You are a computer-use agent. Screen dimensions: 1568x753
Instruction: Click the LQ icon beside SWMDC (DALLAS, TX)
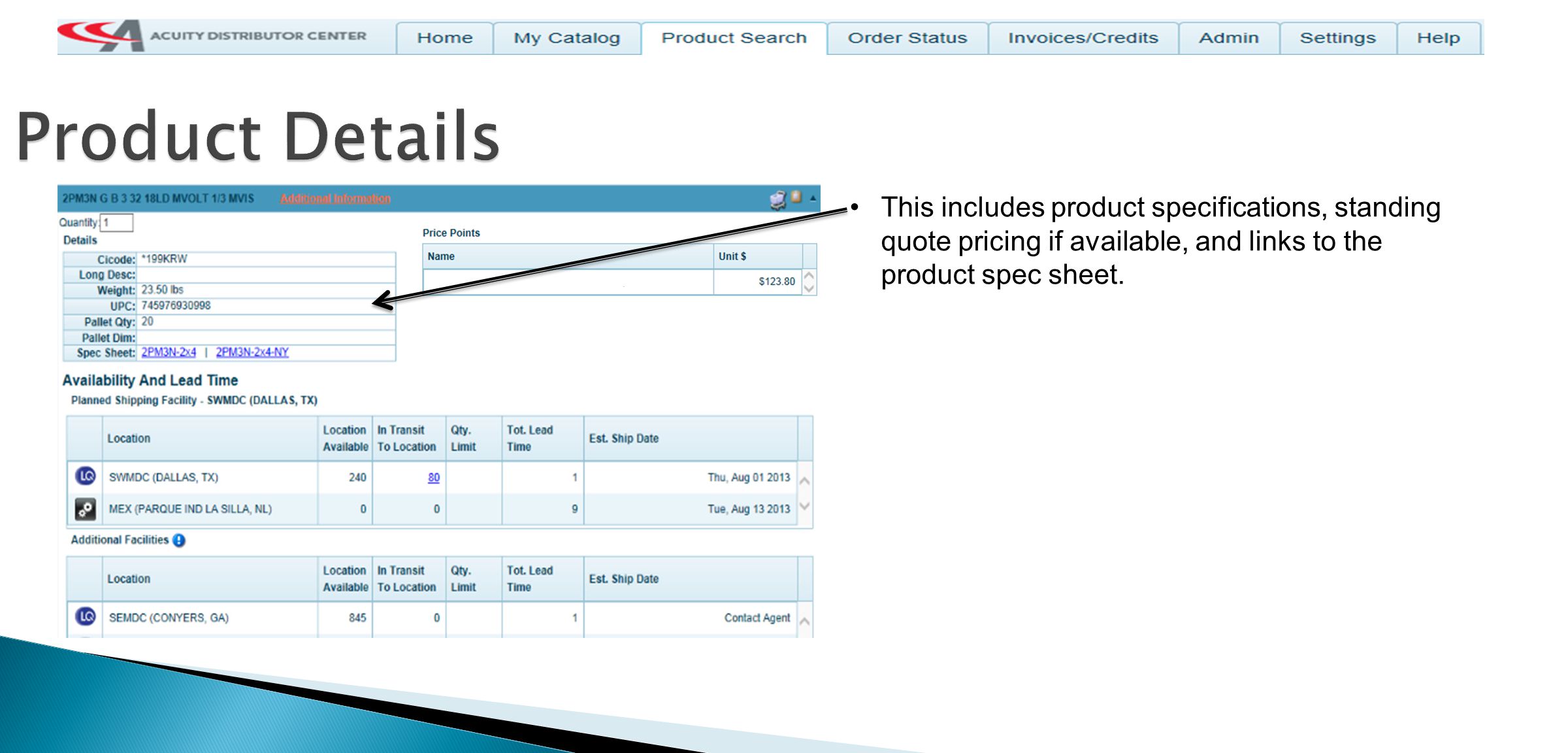pyautogui.click(x=86, y=477)
